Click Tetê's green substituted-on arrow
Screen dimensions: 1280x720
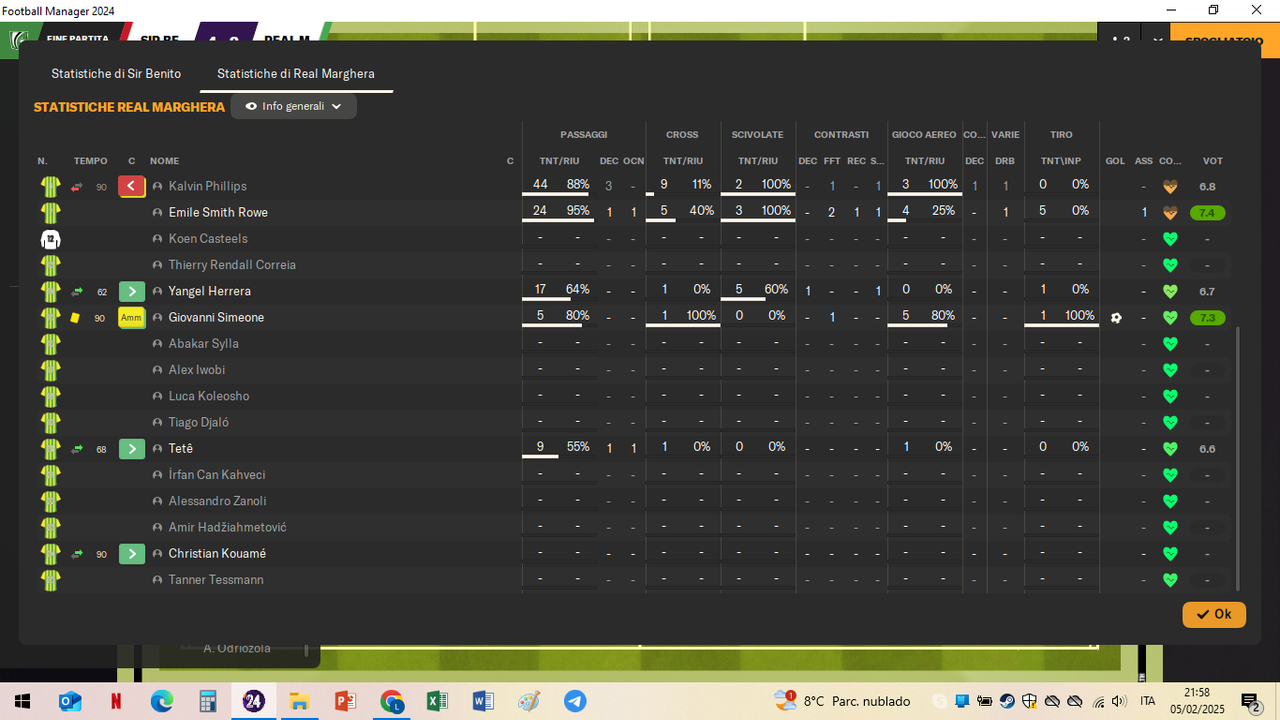point(132,449)
